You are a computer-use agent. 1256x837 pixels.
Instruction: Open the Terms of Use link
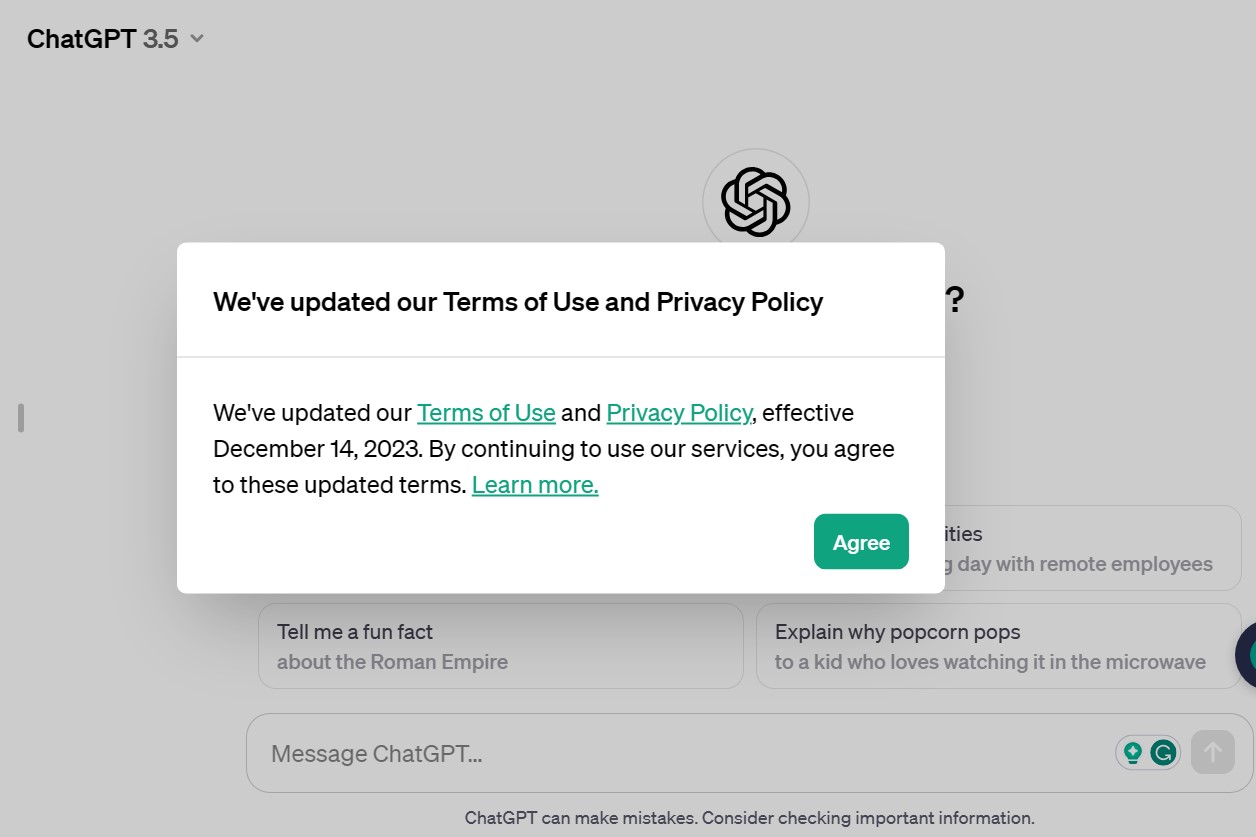(x=486, y=413)
